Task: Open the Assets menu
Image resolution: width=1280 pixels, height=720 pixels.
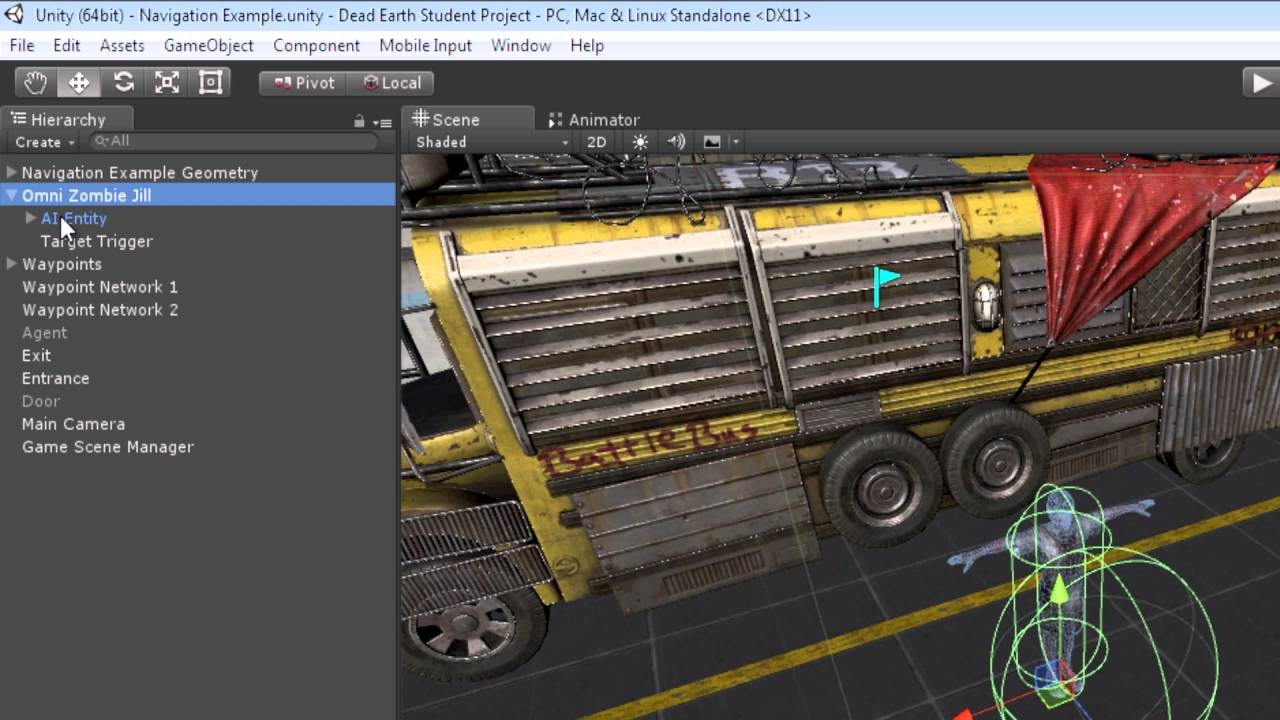Action: coord(122,45)
